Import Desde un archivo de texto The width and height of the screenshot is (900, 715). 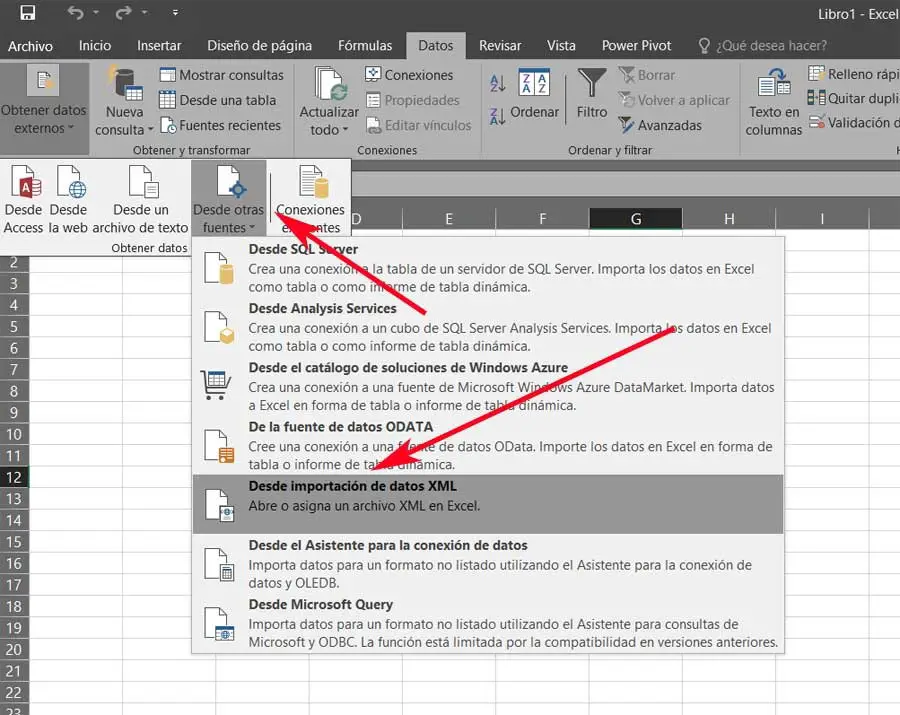141,200
